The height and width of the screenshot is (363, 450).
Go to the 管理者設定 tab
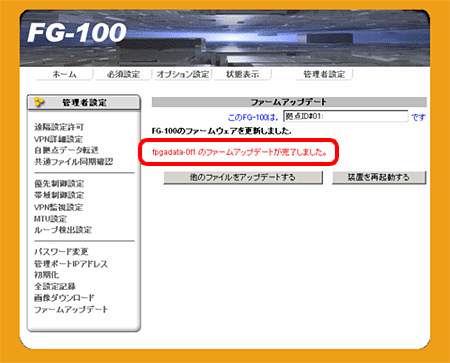click(324, 74)
